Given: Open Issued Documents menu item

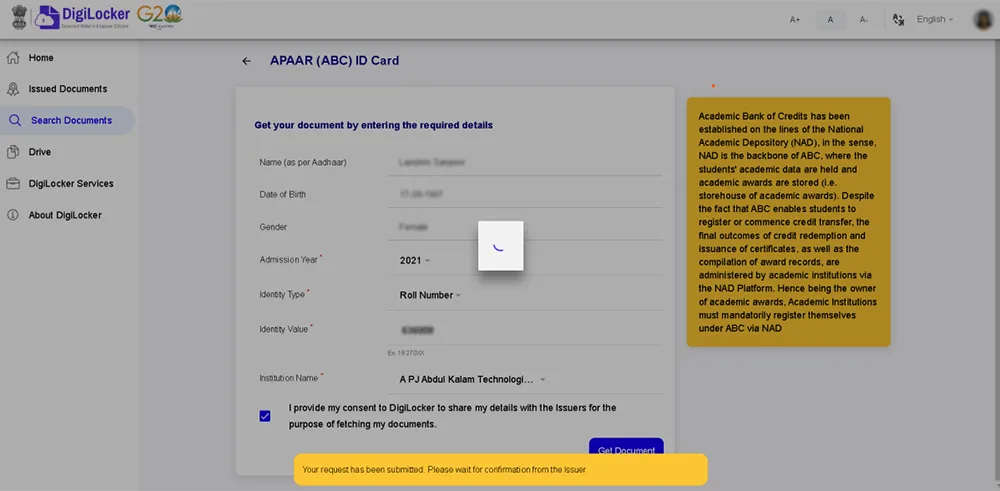Looking at the screenshot, I should [67, 89].
